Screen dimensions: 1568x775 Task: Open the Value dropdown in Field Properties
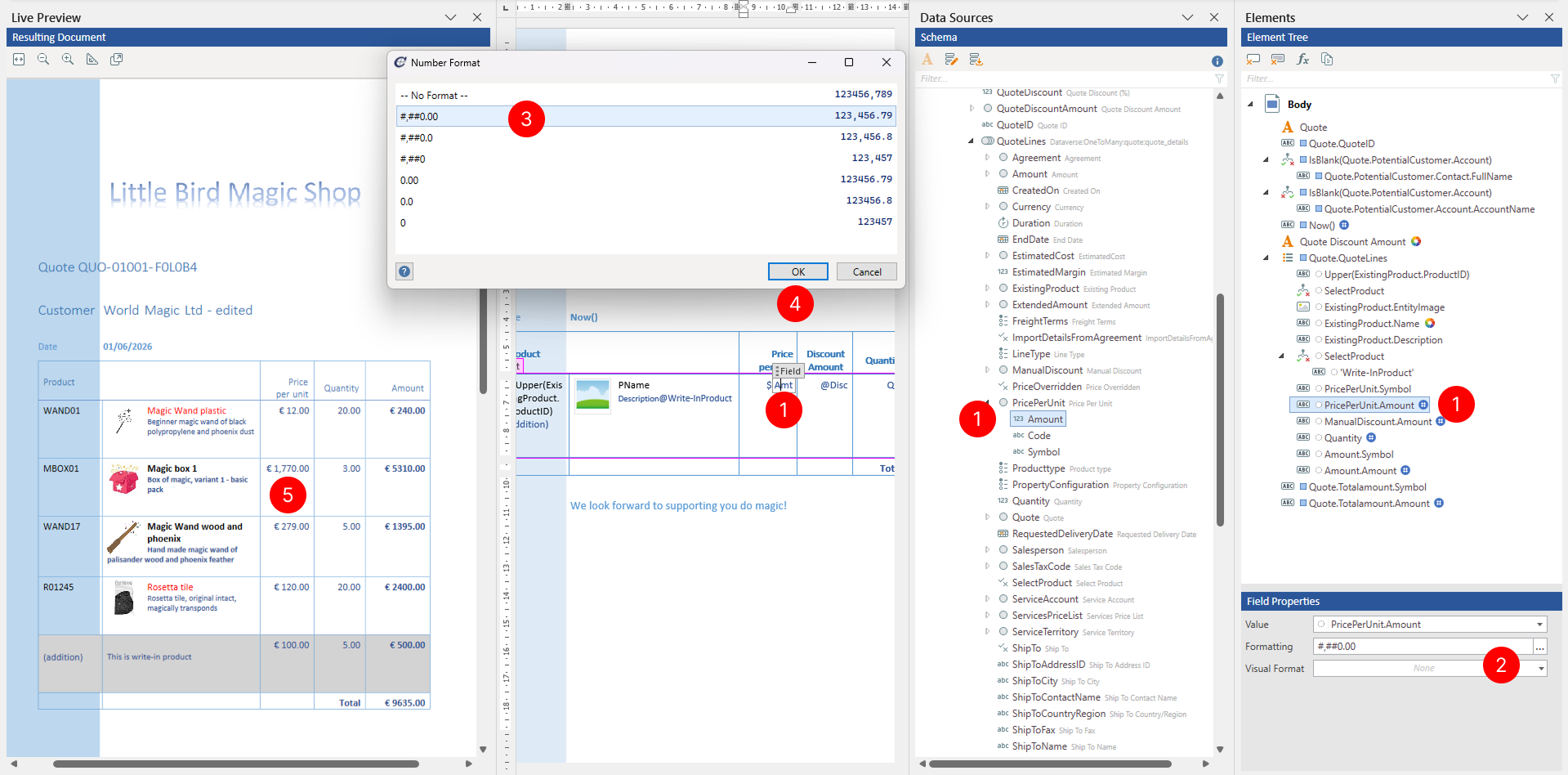(1540, 625)
